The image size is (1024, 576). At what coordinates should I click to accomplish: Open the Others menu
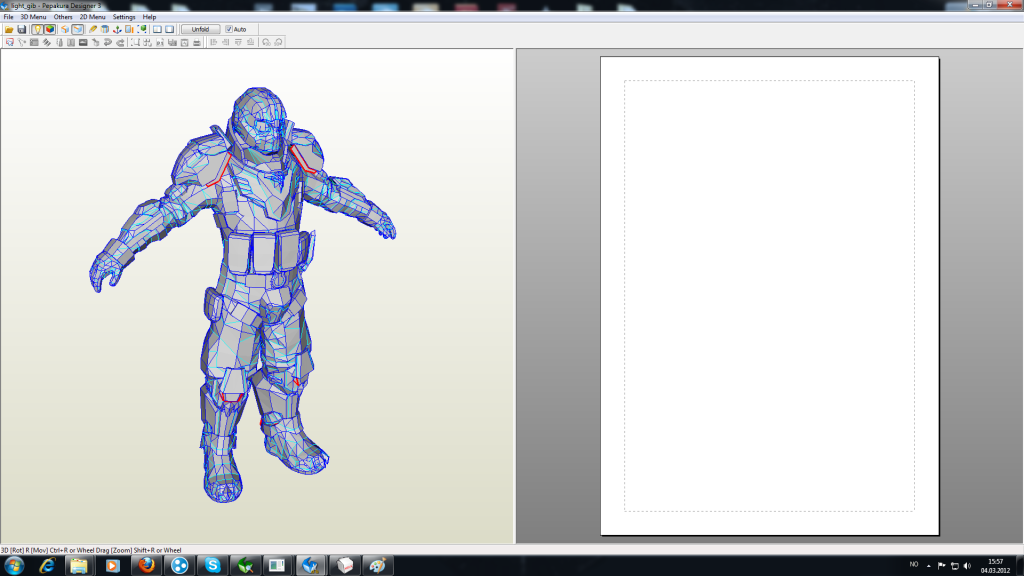[x=63, y=17]
